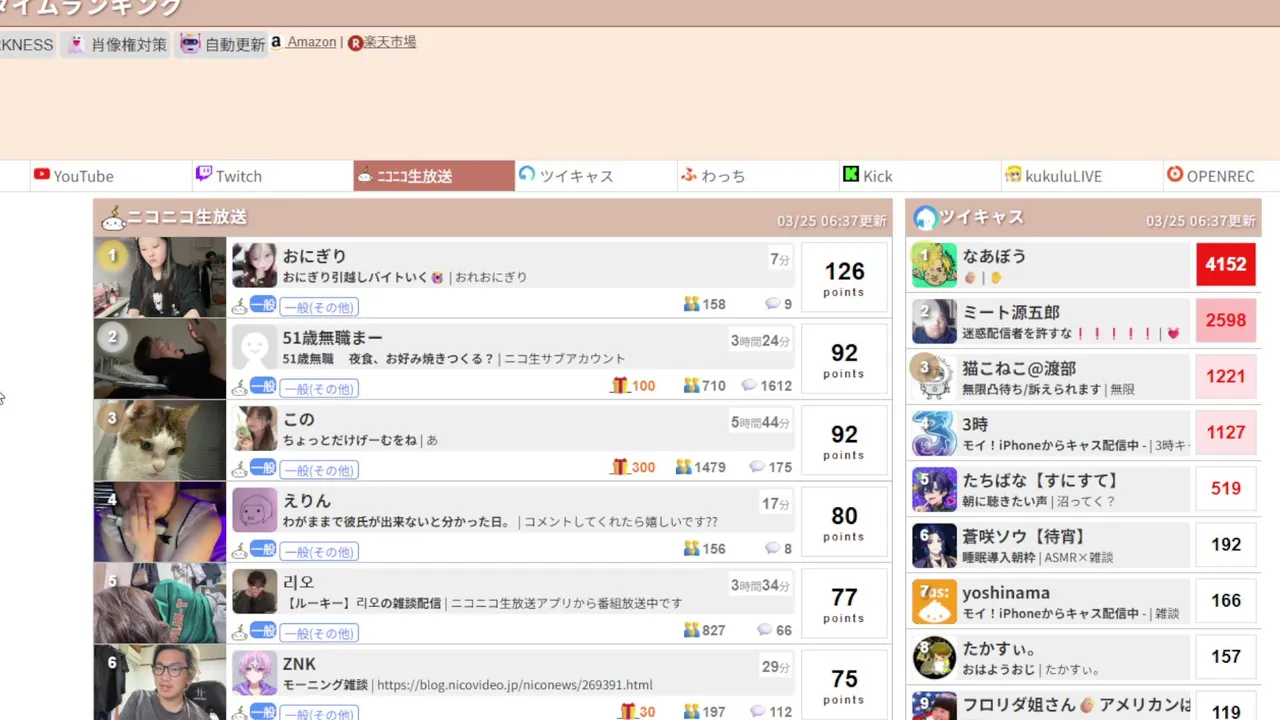Open the なあぼう channel name

point(994,256)
